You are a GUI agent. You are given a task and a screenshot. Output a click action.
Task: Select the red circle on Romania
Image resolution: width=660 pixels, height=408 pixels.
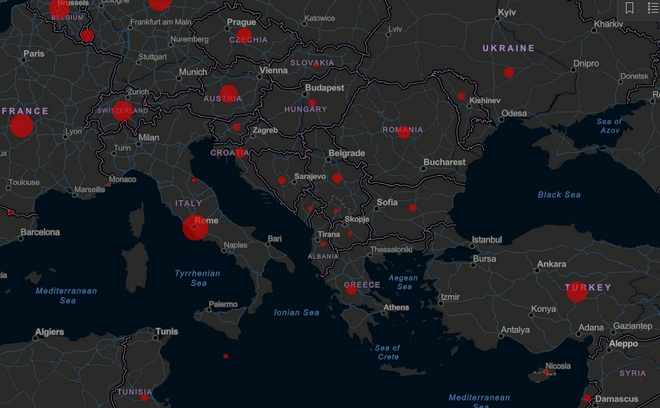[x=403, y=131]
